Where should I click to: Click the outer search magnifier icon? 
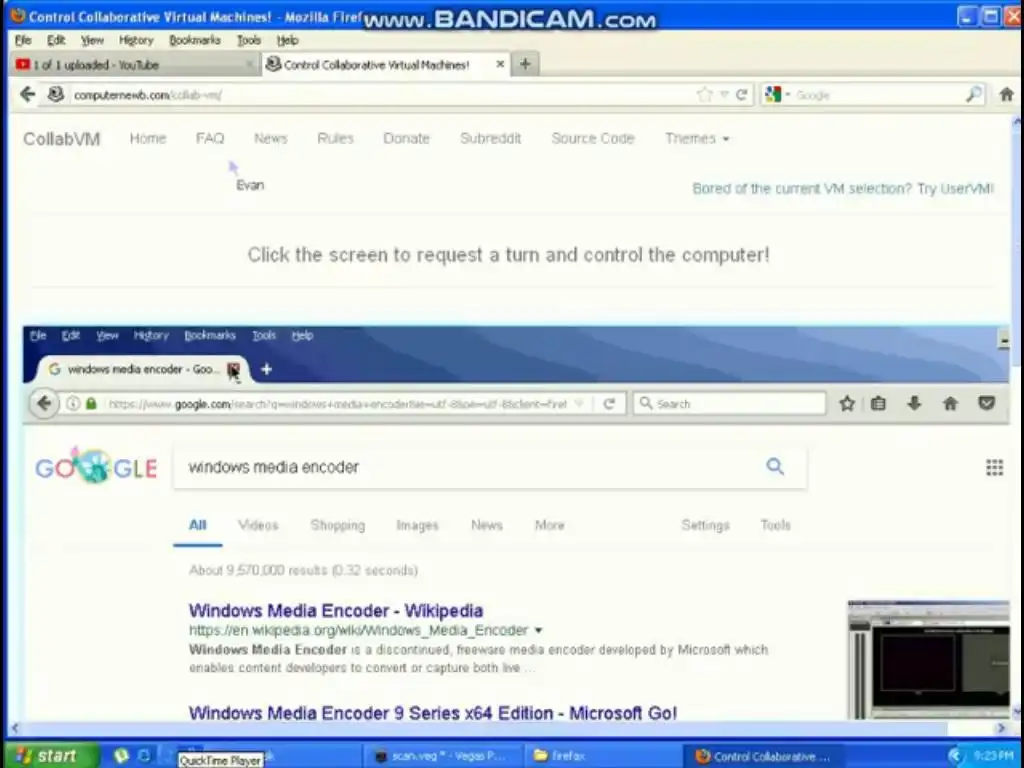974,95
